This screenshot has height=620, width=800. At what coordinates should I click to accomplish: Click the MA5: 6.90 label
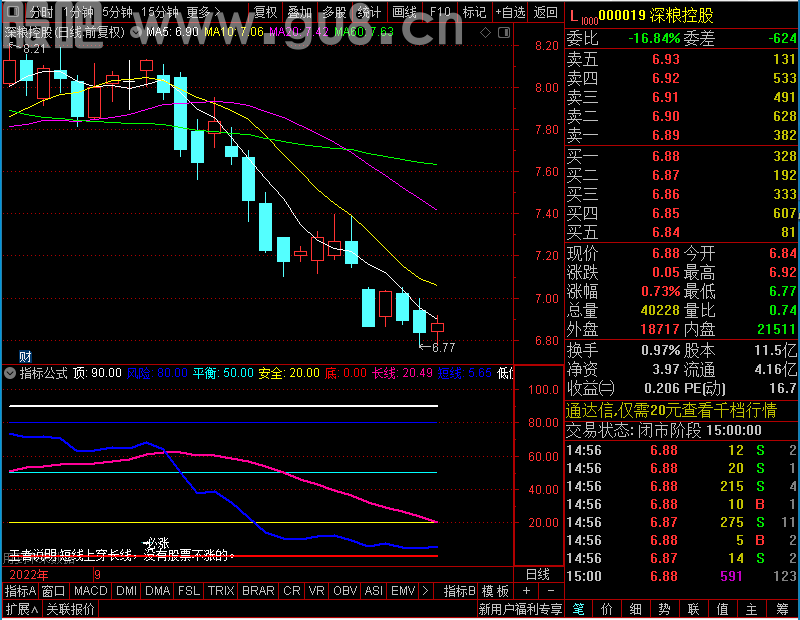tap(172, 32)
